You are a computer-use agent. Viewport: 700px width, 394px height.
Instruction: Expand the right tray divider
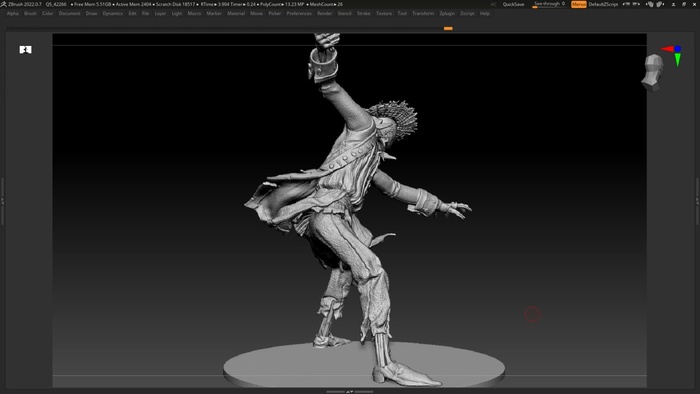pyautogui.click(x=697, y=201)
